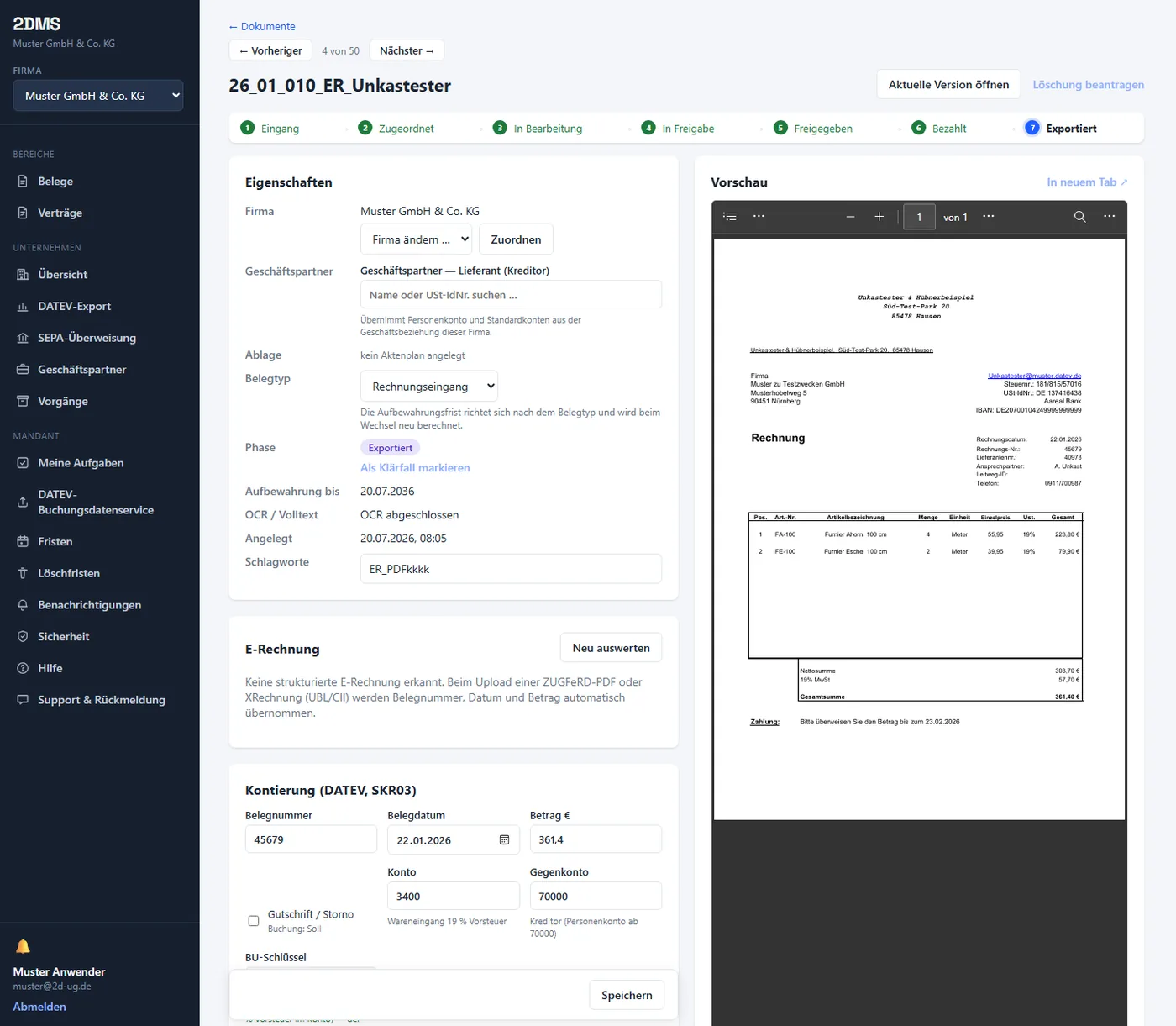
Task: Click Geschäftspartner search field
Action: (511, 295)
